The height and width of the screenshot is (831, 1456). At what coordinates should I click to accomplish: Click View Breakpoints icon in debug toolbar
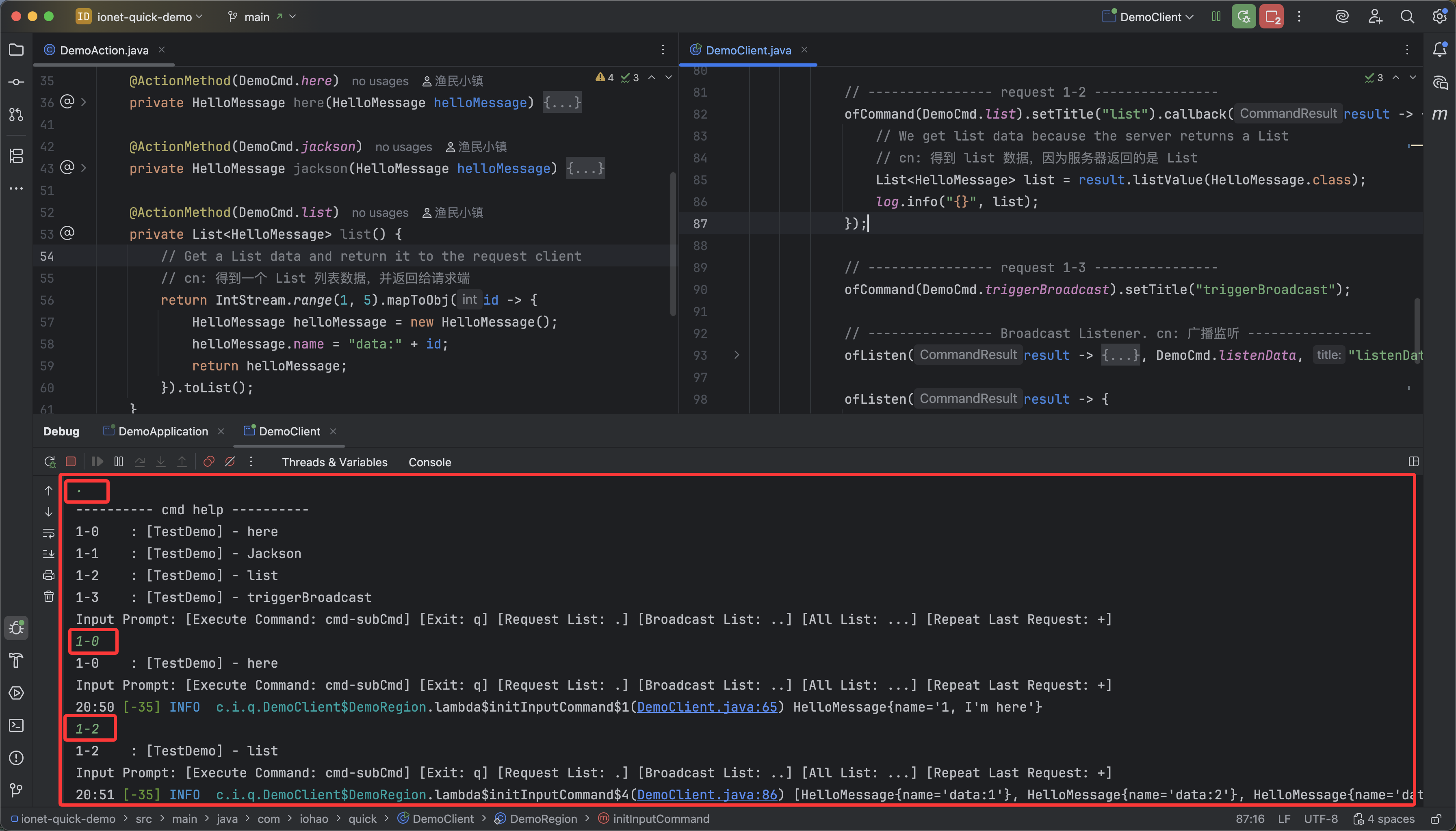tap(209, 462)
